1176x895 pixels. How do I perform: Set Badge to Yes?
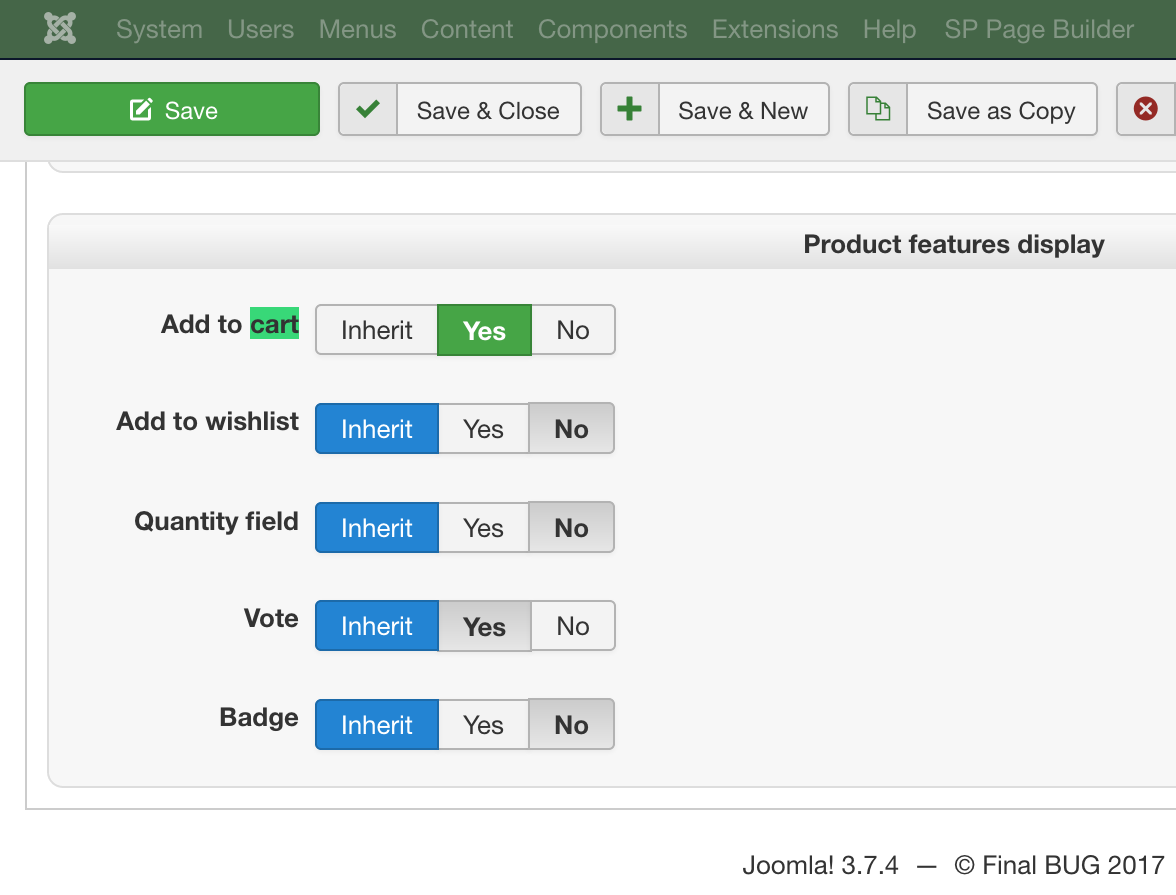[x=483, y=725]
